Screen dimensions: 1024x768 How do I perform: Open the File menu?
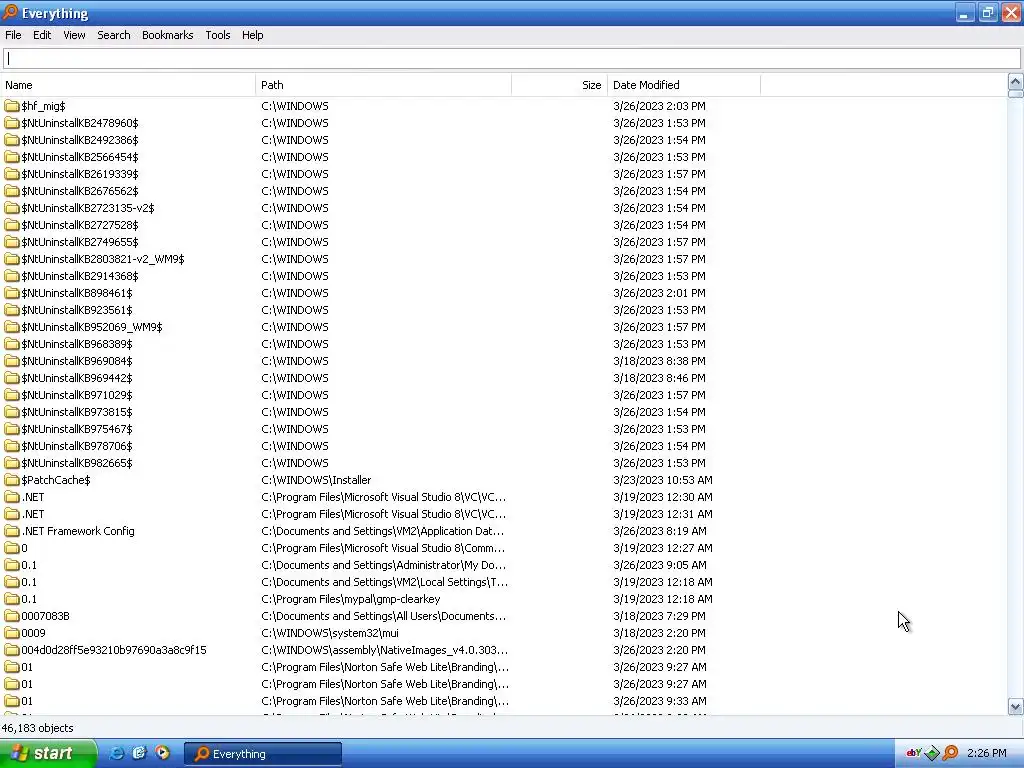point(13,35)
